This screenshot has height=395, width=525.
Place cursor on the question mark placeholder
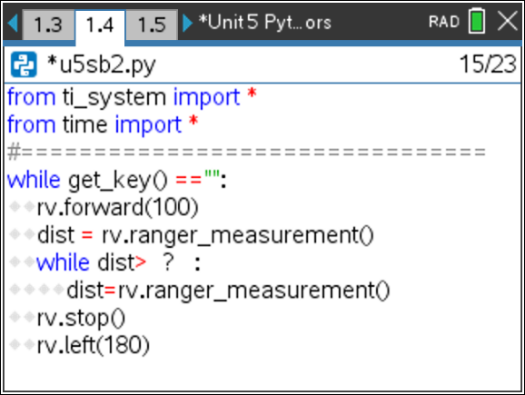click(x=168, y=262)
